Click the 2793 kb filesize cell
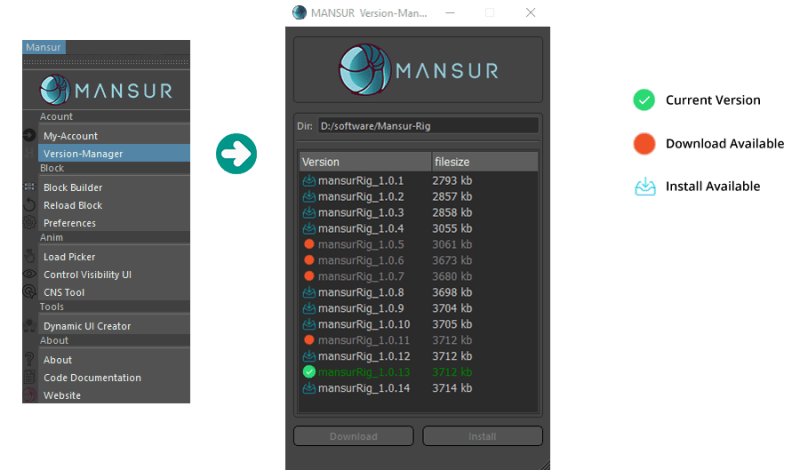This screenshot has width=800, height=470. [452, 181]
